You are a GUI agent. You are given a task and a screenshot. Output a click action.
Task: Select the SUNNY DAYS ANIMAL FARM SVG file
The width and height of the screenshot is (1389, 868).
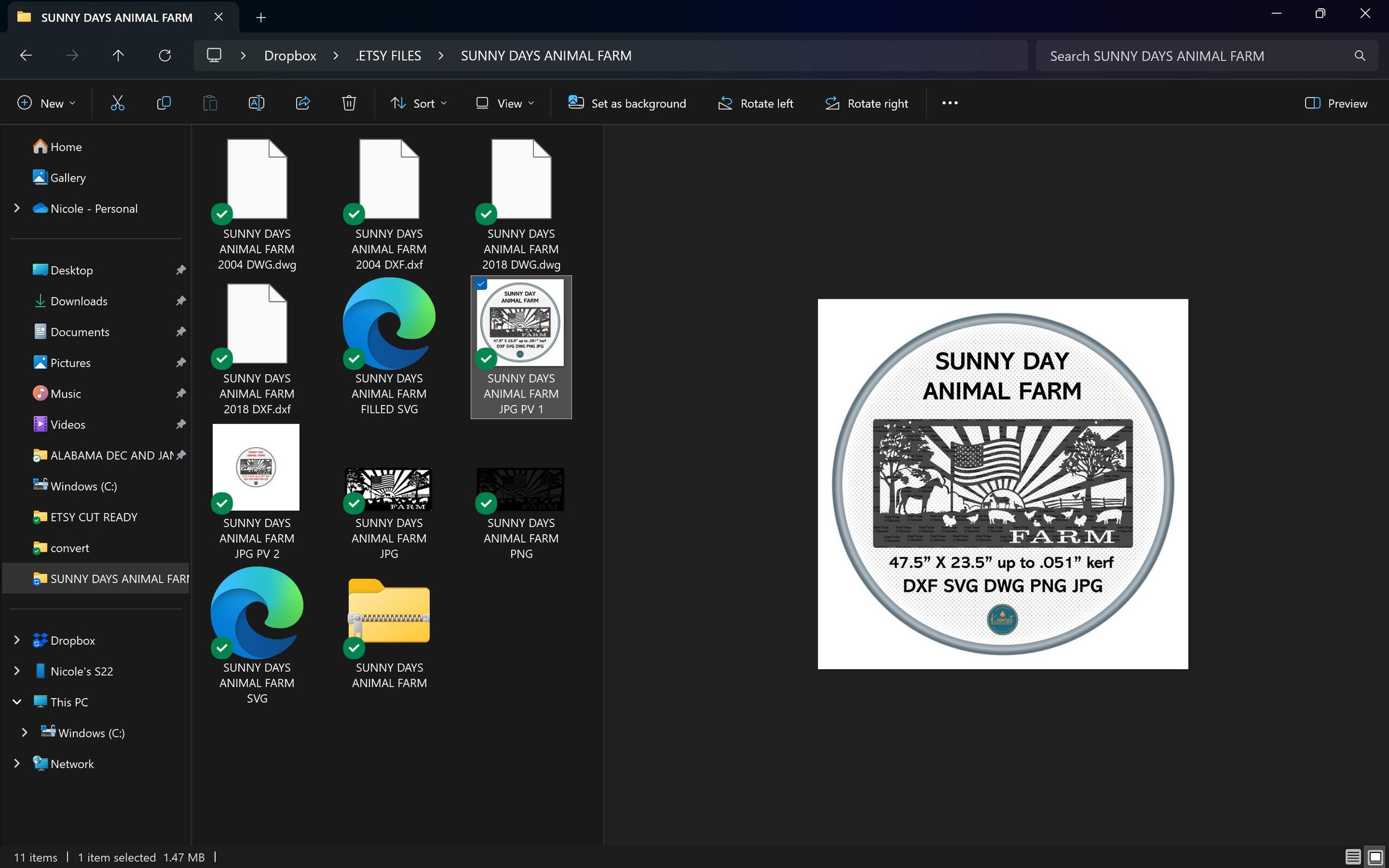(257, 637)
